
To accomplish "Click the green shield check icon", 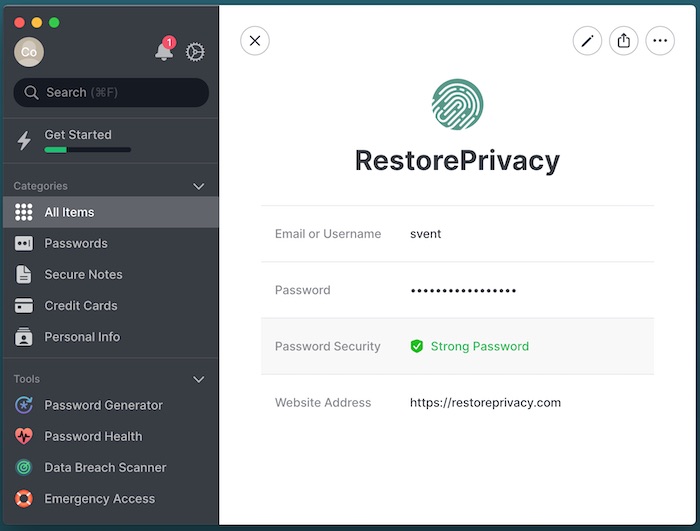I will (417, 346).
